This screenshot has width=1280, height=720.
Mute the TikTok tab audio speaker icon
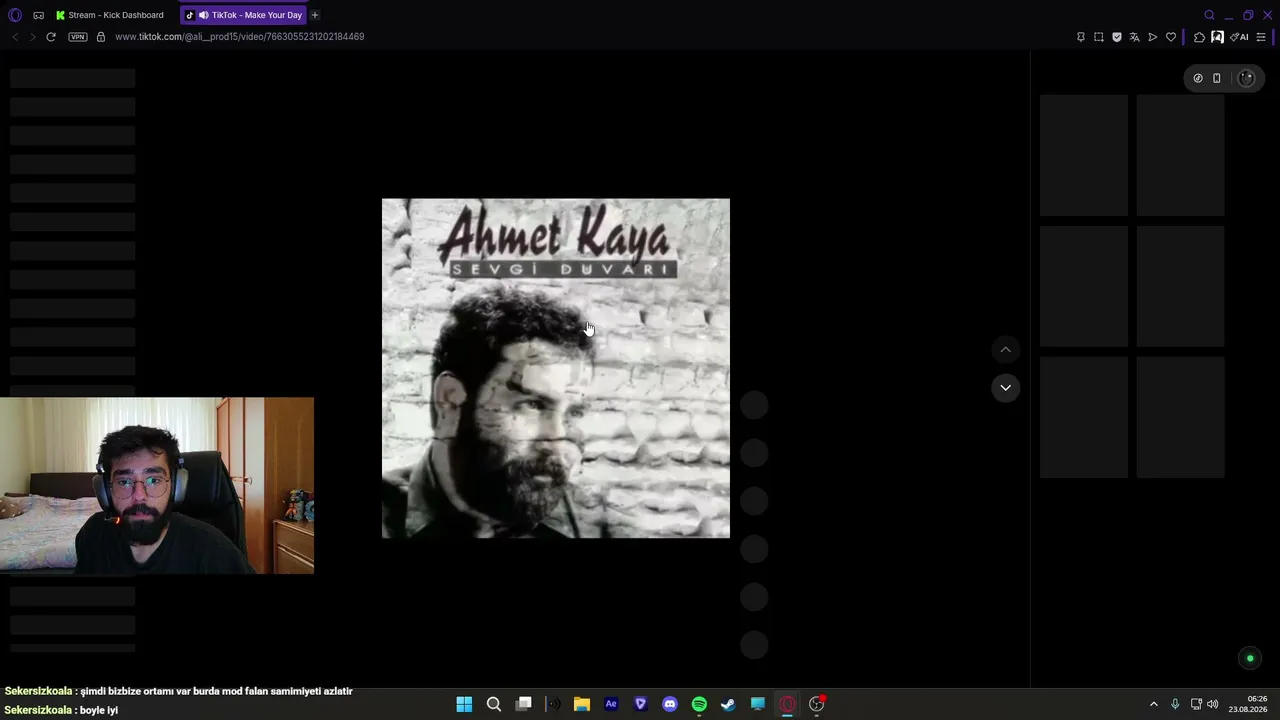(203, 15)
